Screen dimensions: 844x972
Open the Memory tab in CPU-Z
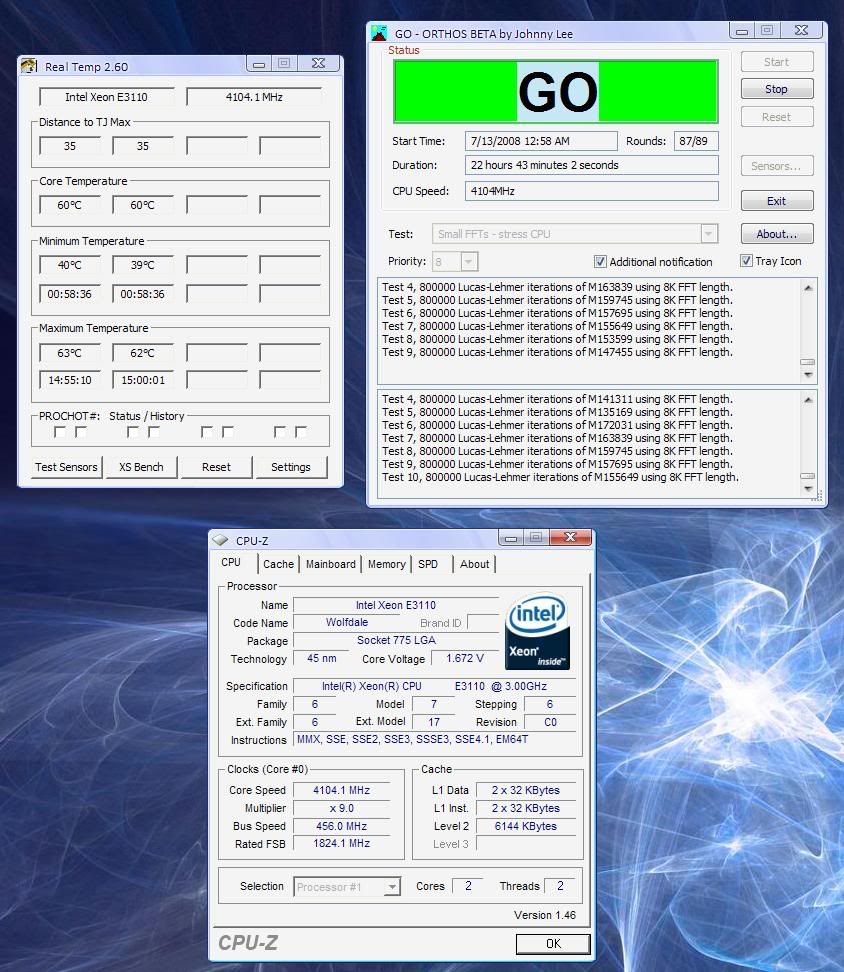click(x=386, y=564)
